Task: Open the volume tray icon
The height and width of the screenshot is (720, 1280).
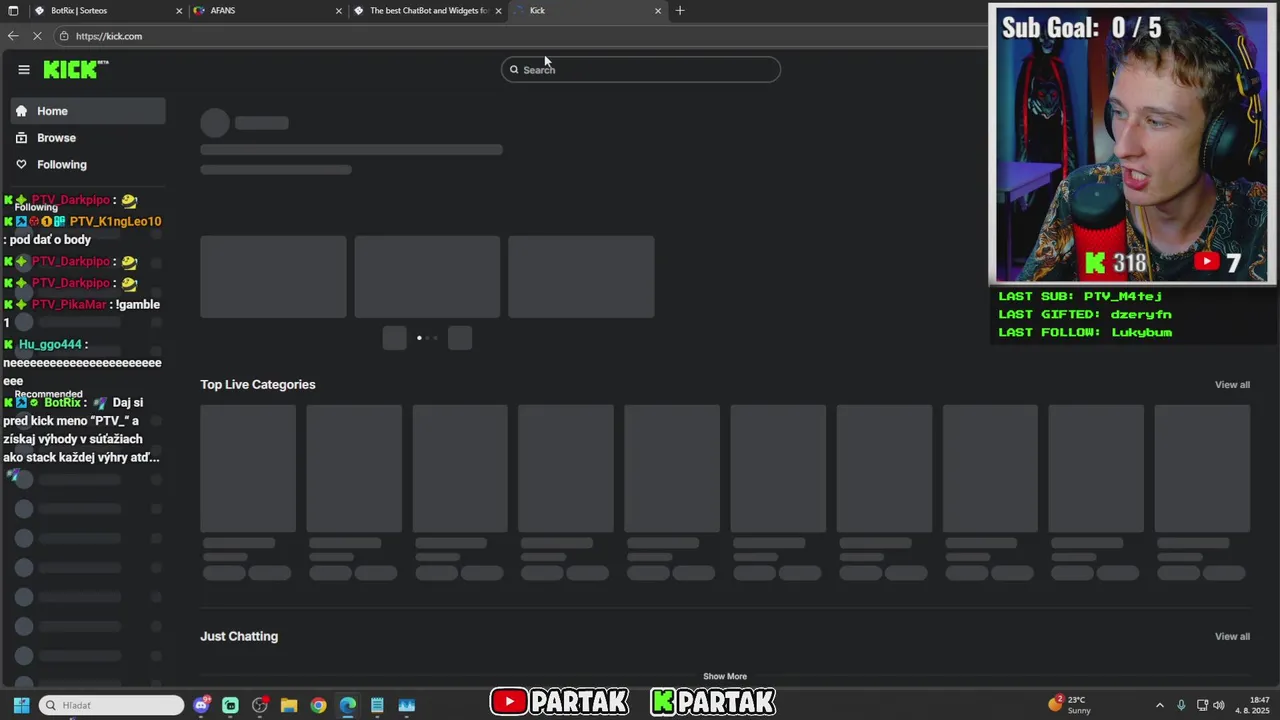Action: (1219, 705)
